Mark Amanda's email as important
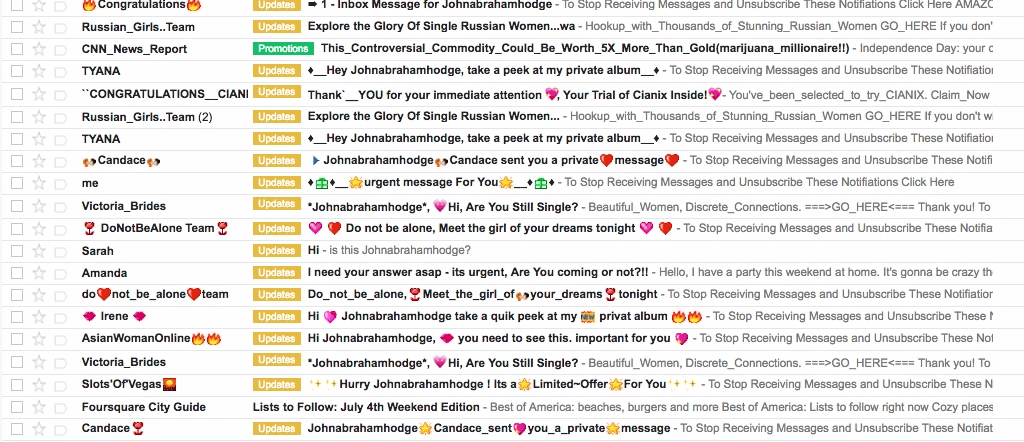Screen dimensions: 1024x442 60,273
